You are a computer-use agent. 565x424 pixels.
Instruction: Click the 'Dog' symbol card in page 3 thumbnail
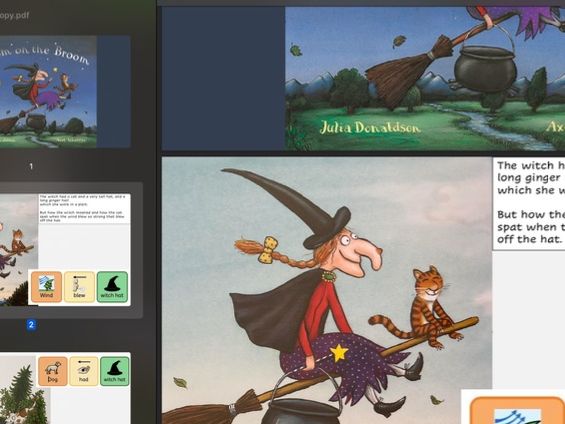(53, 371)
